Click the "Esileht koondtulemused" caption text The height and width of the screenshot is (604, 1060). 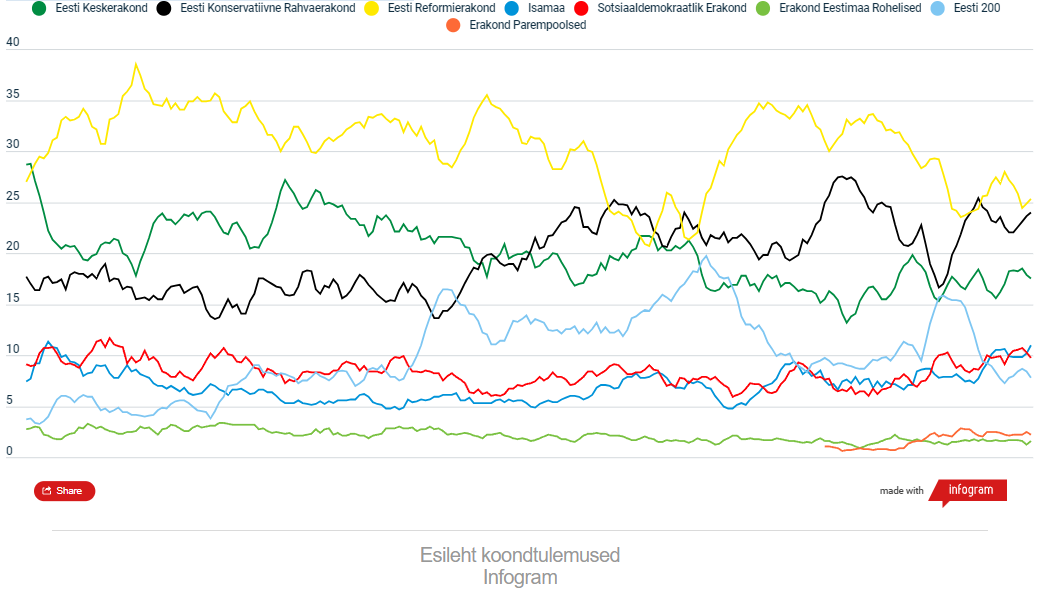pyautogui.click(x=519, y=555)
